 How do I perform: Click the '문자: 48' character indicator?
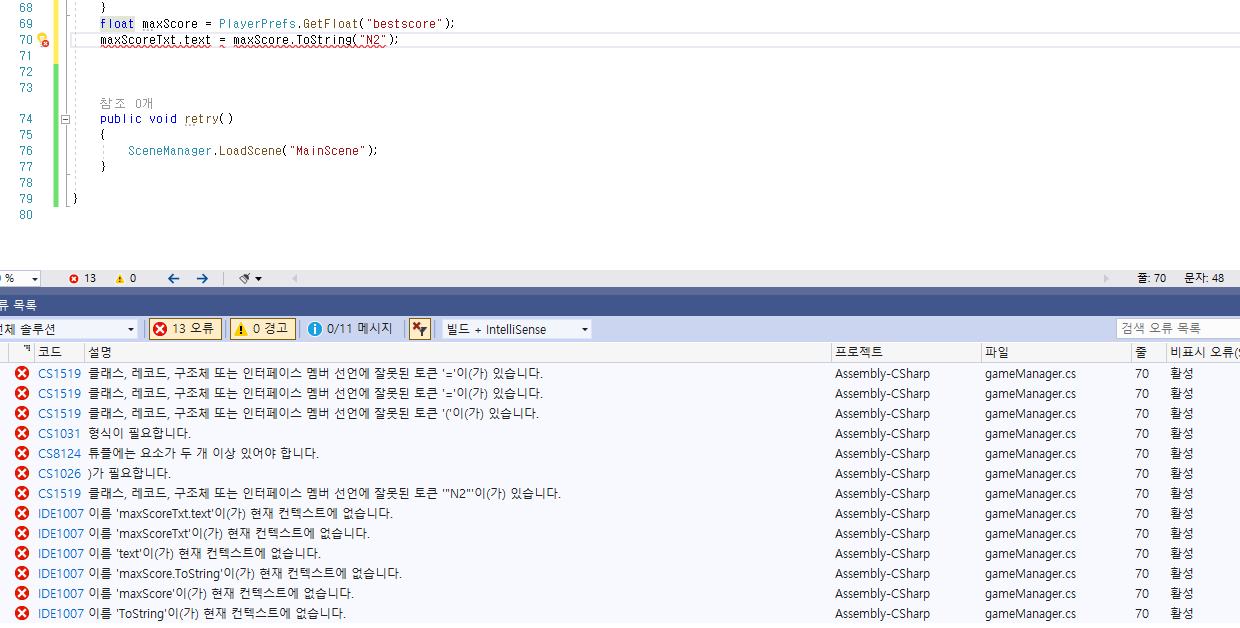coord(1204,279)
